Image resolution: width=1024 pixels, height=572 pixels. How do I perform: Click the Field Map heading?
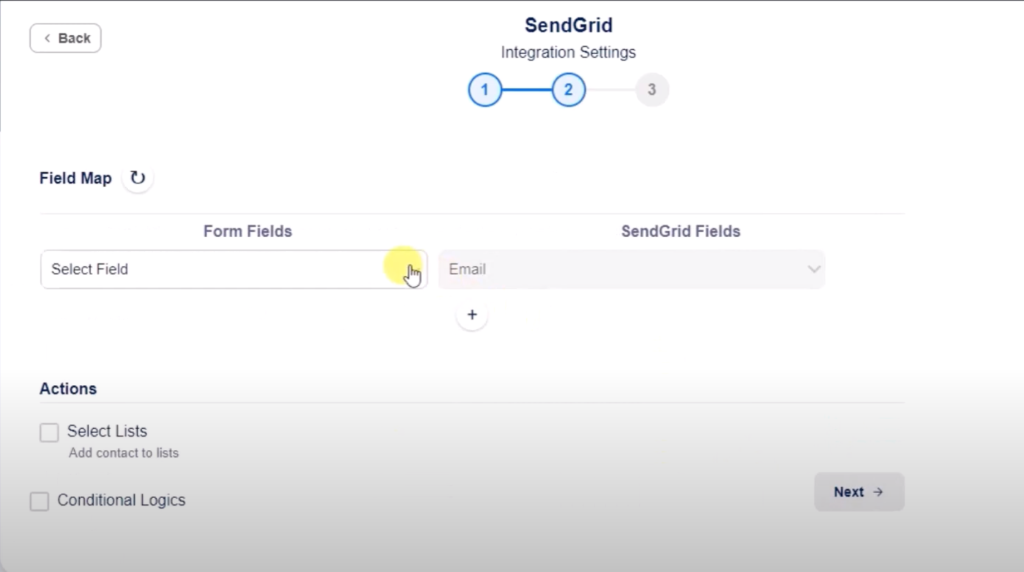(76, 178)
